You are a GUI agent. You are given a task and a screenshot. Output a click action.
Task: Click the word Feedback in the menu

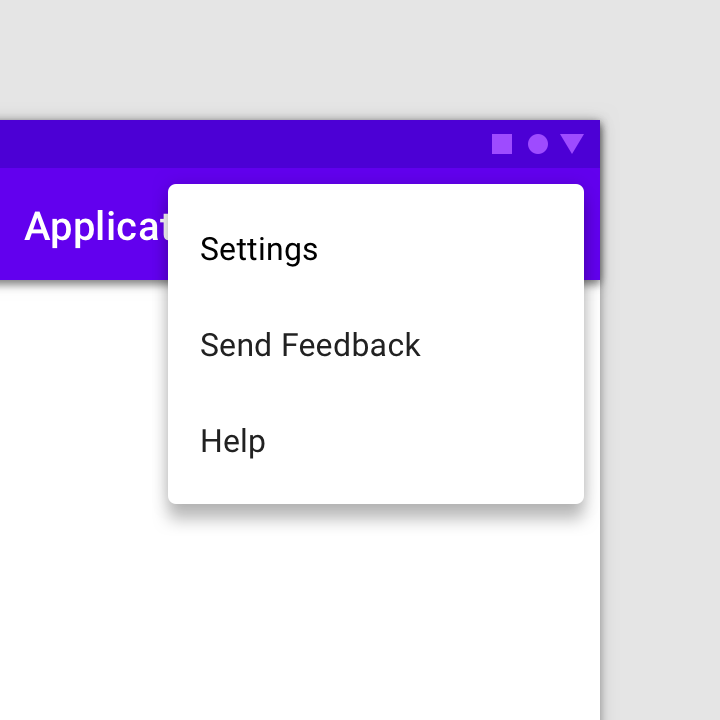(x=351, y=345)
